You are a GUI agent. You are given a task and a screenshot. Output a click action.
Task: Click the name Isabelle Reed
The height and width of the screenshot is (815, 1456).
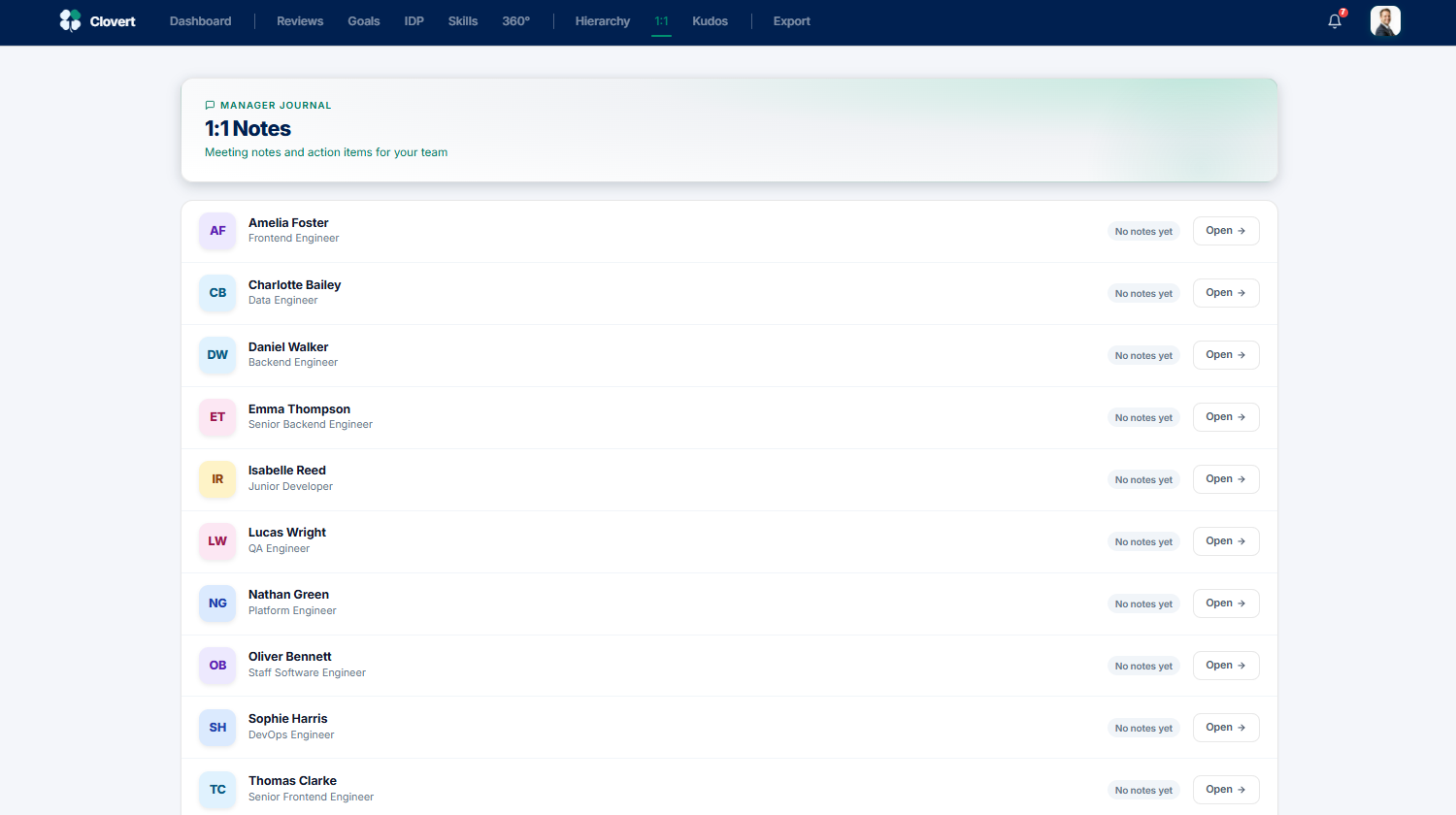pos(287,471)
